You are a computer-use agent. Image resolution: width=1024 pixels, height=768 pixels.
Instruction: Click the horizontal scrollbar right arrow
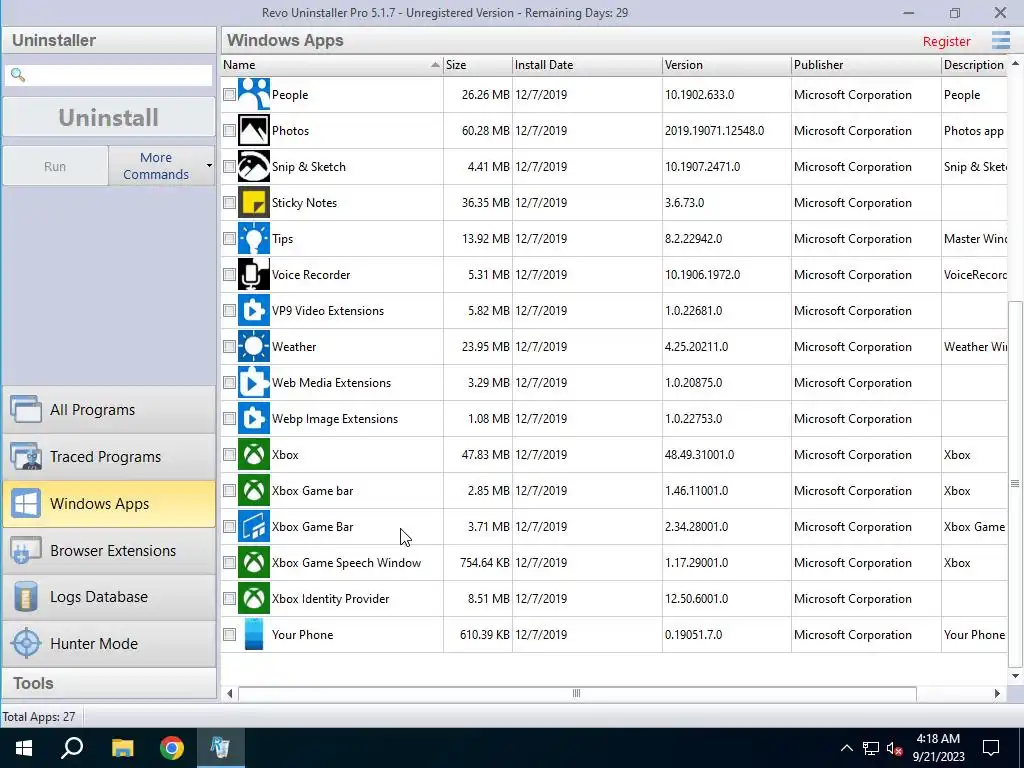(x=997, y=694)
